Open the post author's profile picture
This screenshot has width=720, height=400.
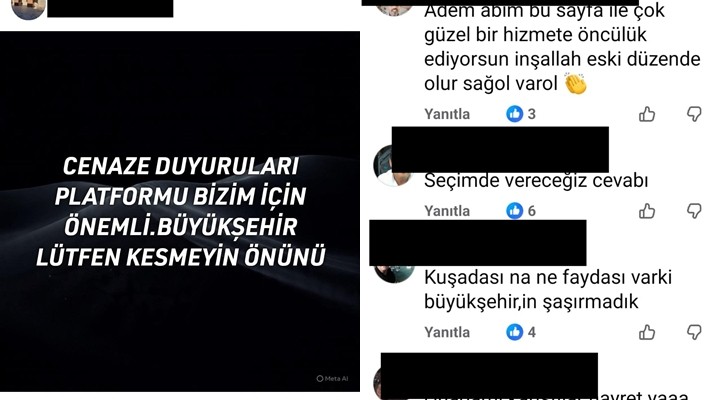[x=28, y=9]
